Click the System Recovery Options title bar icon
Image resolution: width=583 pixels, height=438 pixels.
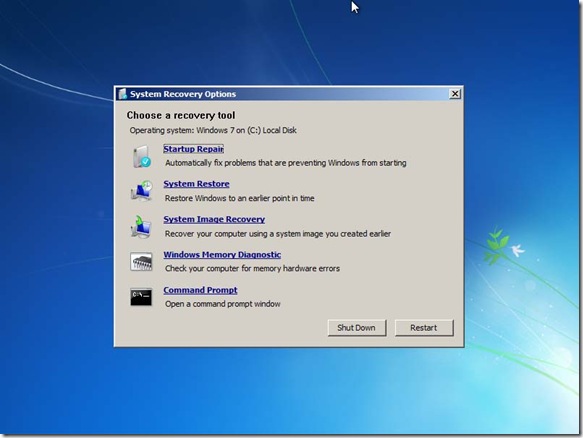[x=122, y=94]
